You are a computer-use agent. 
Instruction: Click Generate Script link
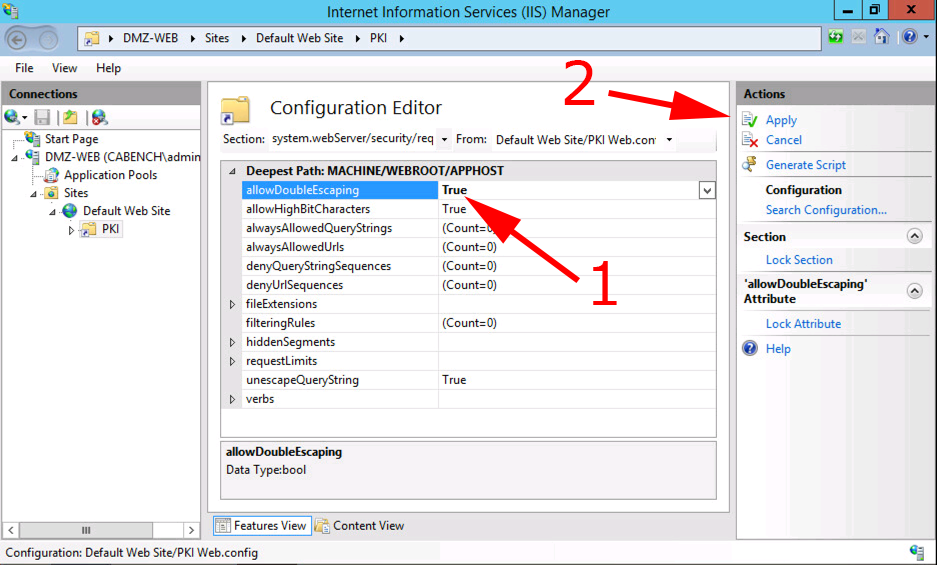point(806,164)
